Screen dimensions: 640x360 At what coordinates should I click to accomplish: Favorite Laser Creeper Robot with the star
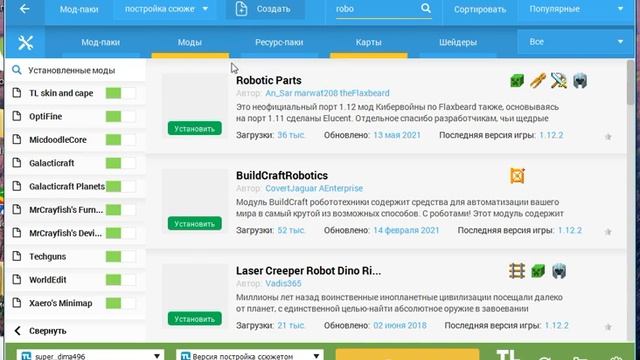(x=608, y=327)
